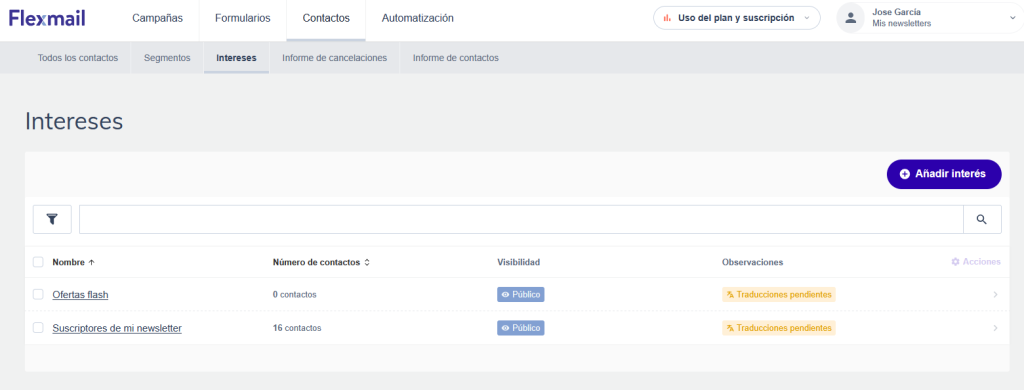The height and width of the screenshot is (390, 1024).
Task: Click the "0 contactos" cell
Action: tap(295, 295)
